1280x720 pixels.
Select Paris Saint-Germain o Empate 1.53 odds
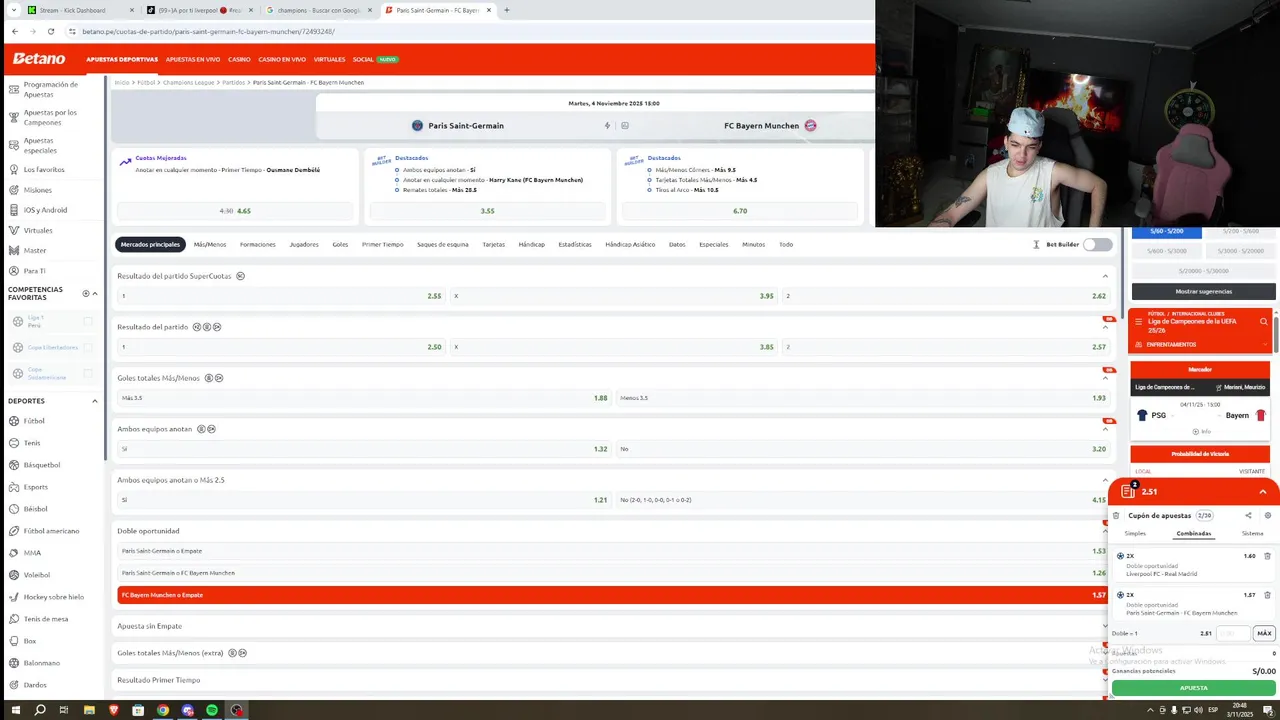612,551
